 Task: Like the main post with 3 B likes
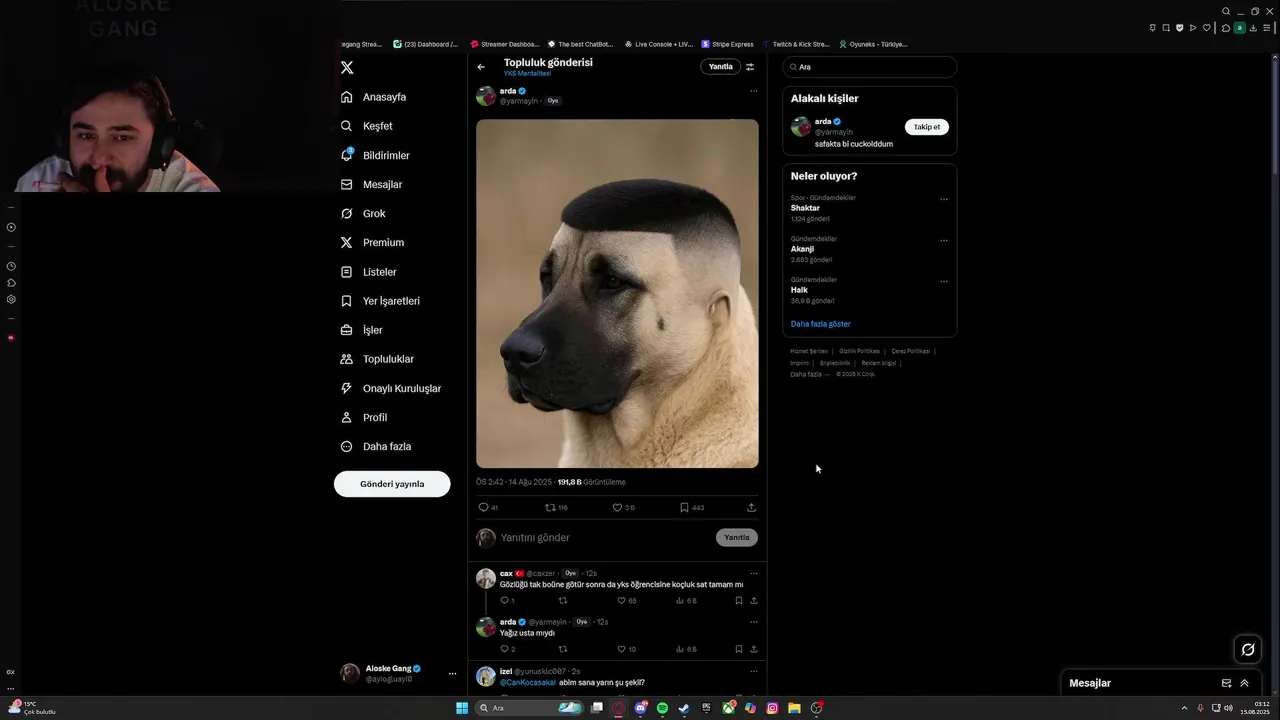623,508
